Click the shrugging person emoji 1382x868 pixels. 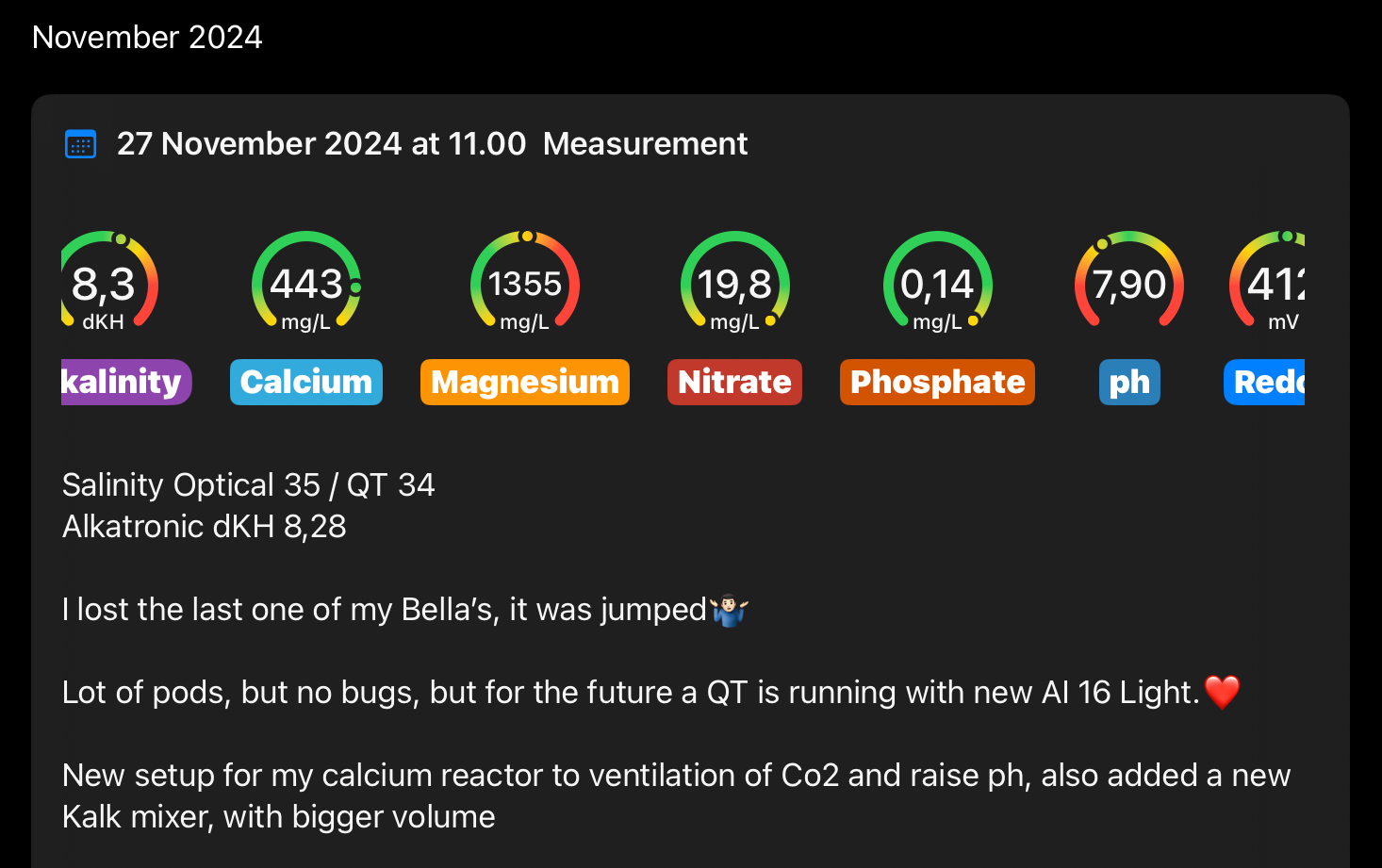(729, 610)
